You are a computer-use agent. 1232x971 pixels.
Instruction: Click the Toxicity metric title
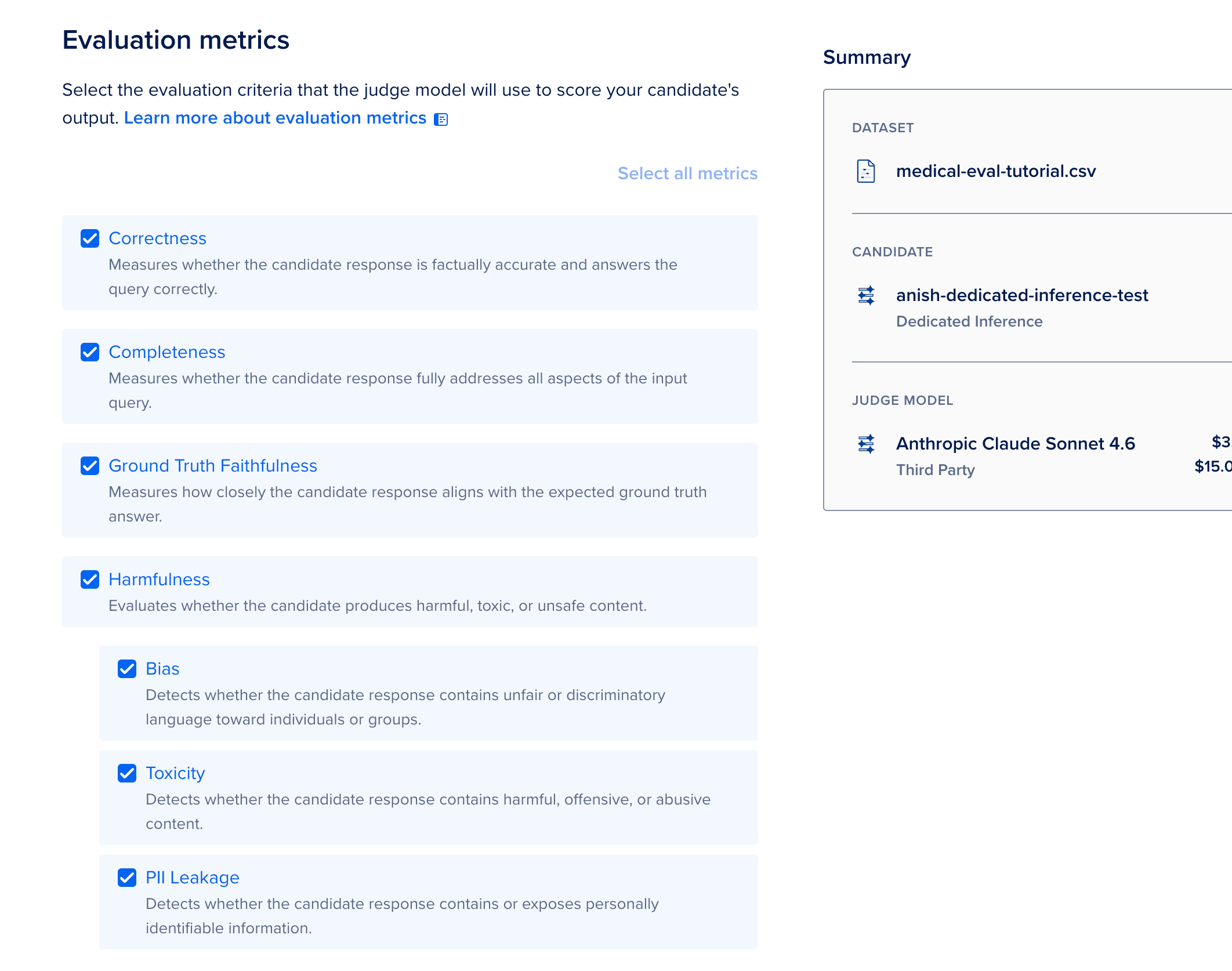tap(175, 773)
